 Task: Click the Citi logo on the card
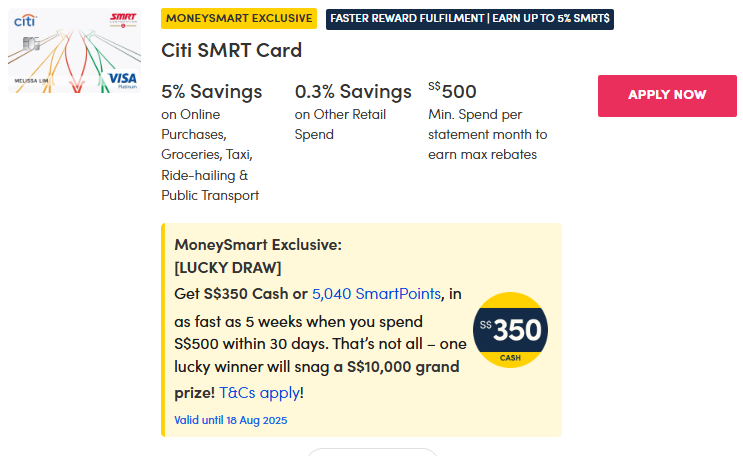coord(25,20)
